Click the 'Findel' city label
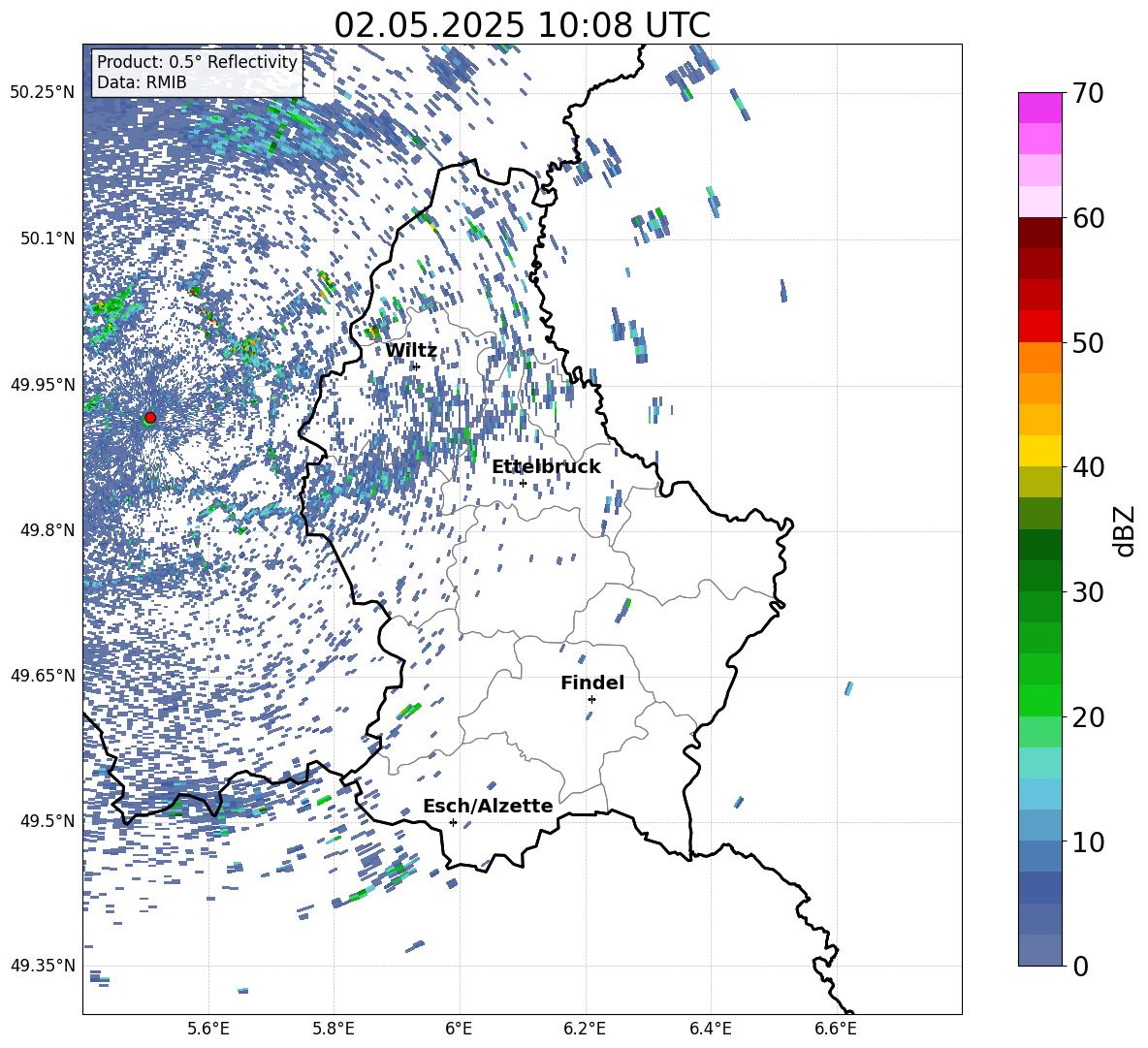Image resolution: width=1148 pixels, height=1048 pixels. 592,683
